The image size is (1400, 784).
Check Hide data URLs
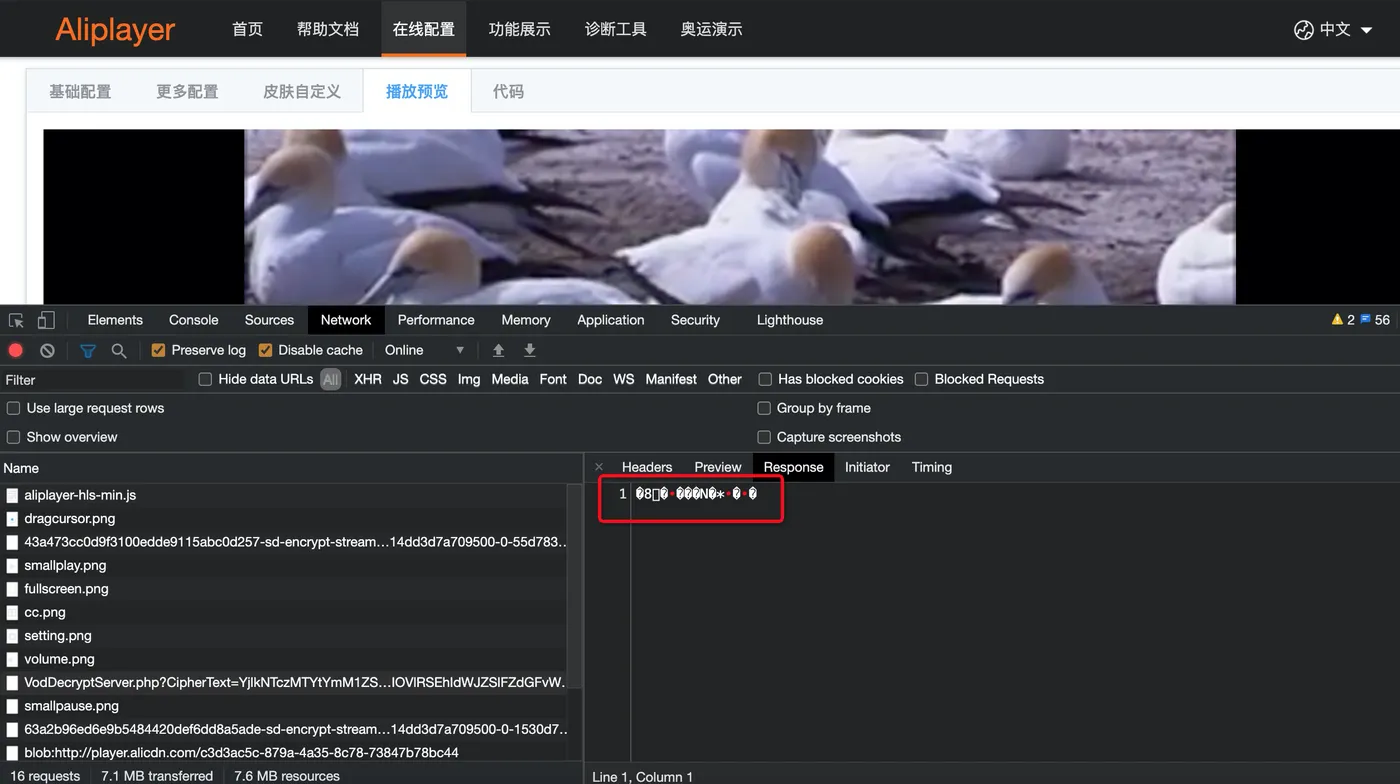coord(205,379)
